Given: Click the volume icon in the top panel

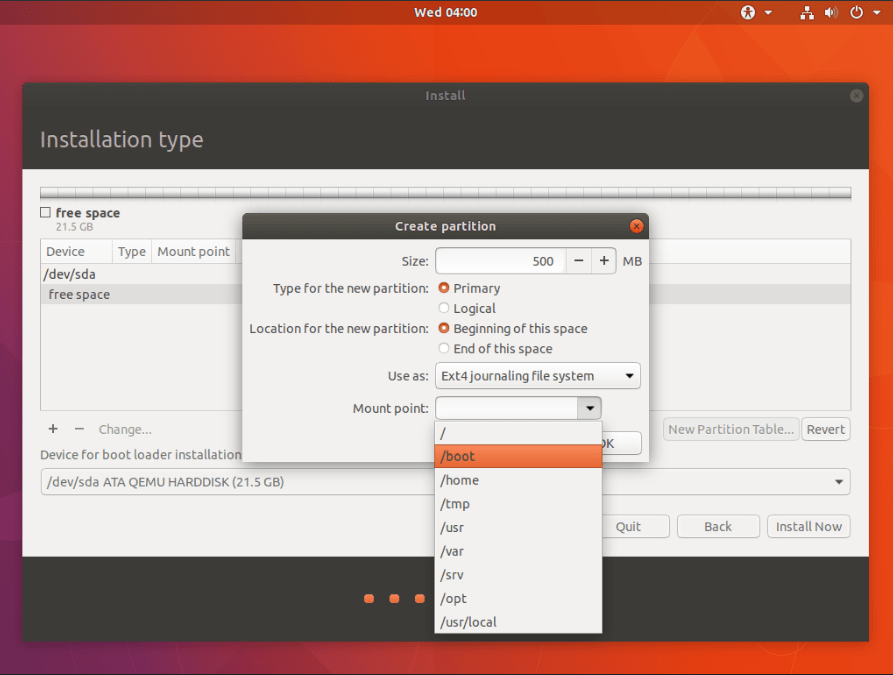Looking at the screenshot, I should 830,12.
